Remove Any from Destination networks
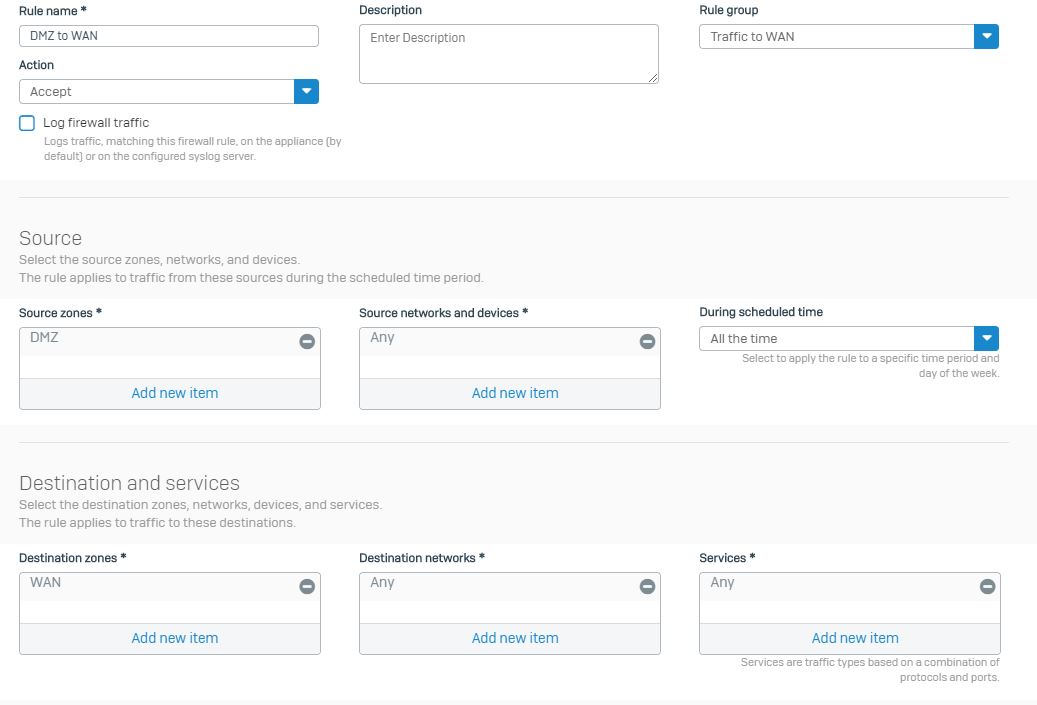Screen dimensions: 1037x705 click(647, 587)
